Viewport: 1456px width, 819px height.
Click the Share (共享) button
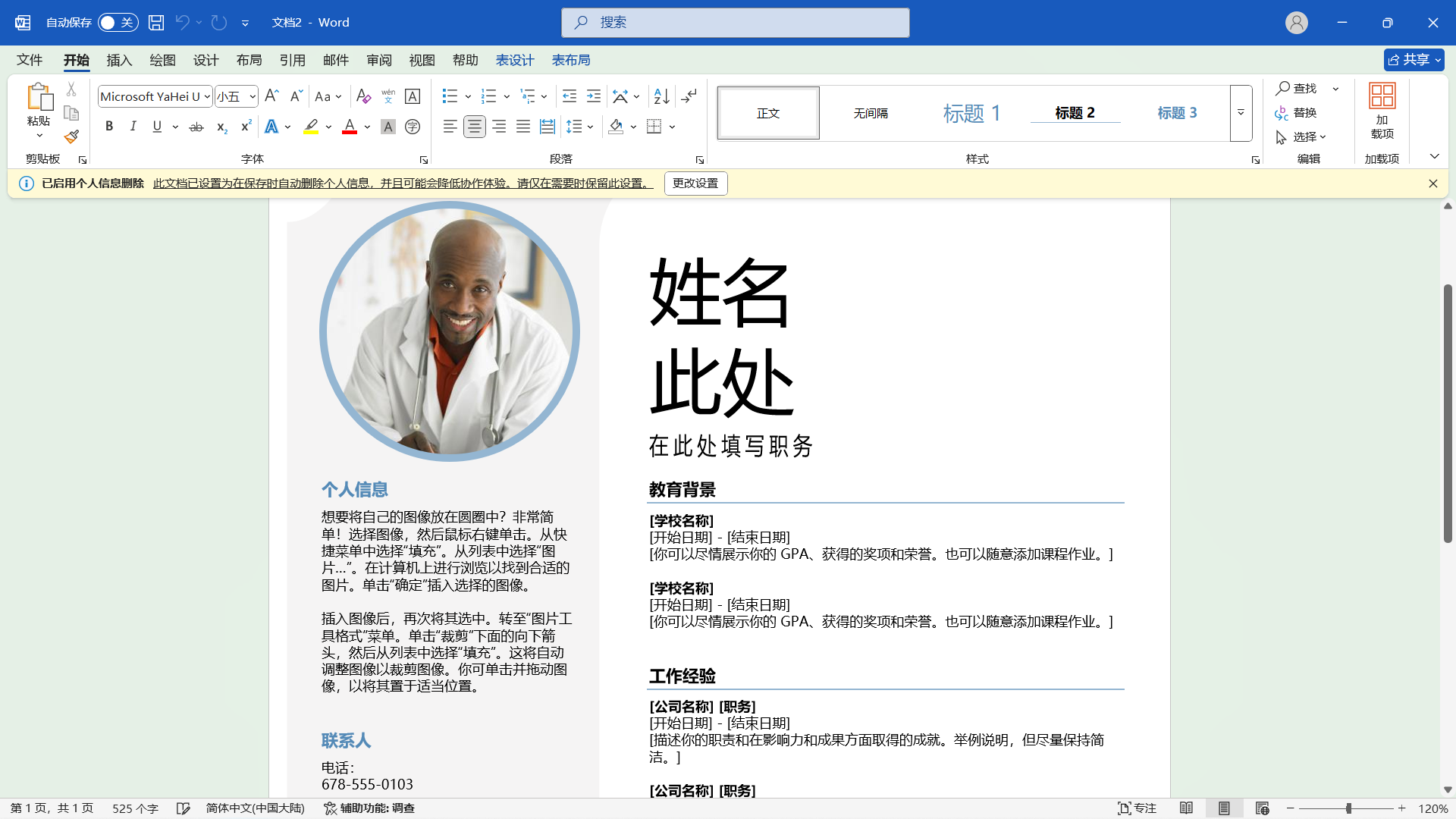tap(1414, 60)
